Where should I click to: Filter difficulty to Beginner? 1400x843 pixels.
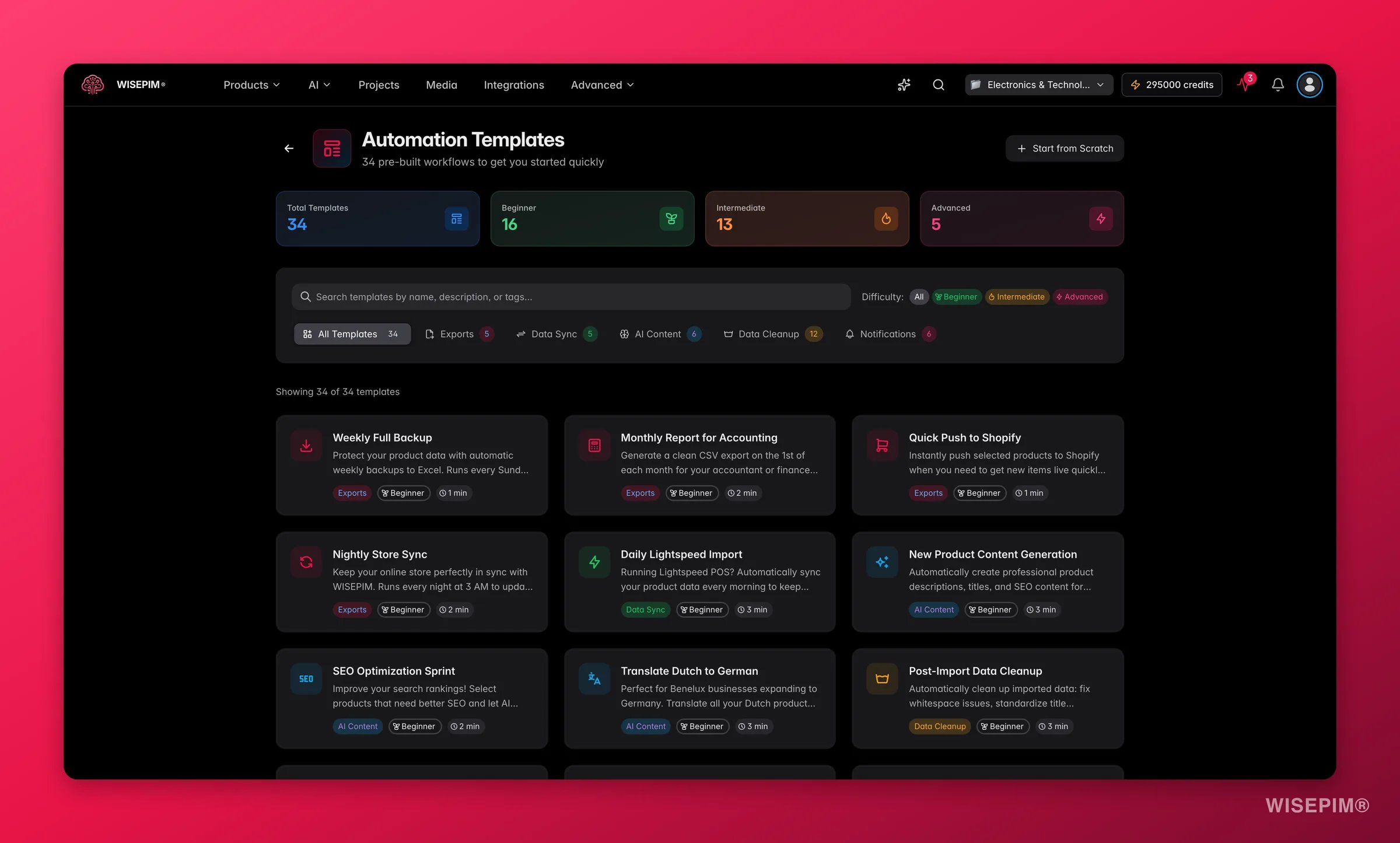pos(956,297)
